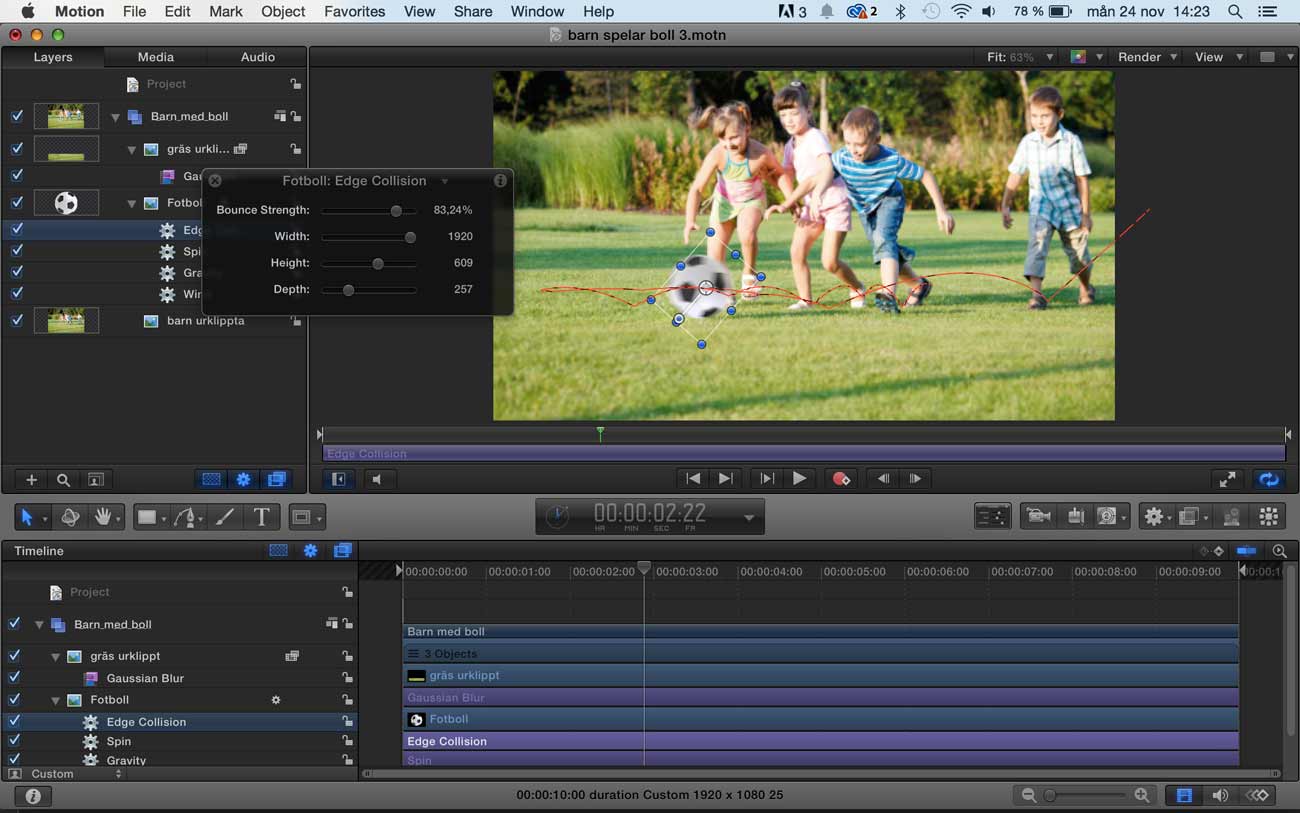Open the Fit zoom percentage dropdown
The width and height of the screenshot is (1300, 813).
[x=1020, y=57]
